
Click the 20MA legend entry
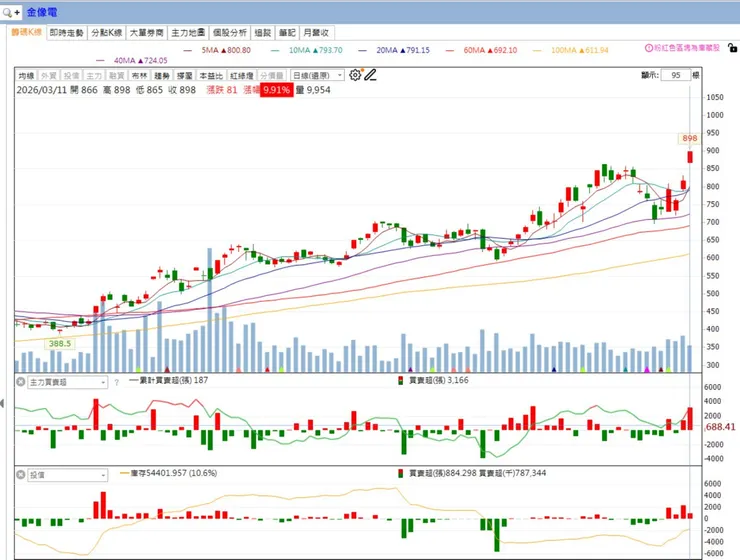(x=394, y=50)
